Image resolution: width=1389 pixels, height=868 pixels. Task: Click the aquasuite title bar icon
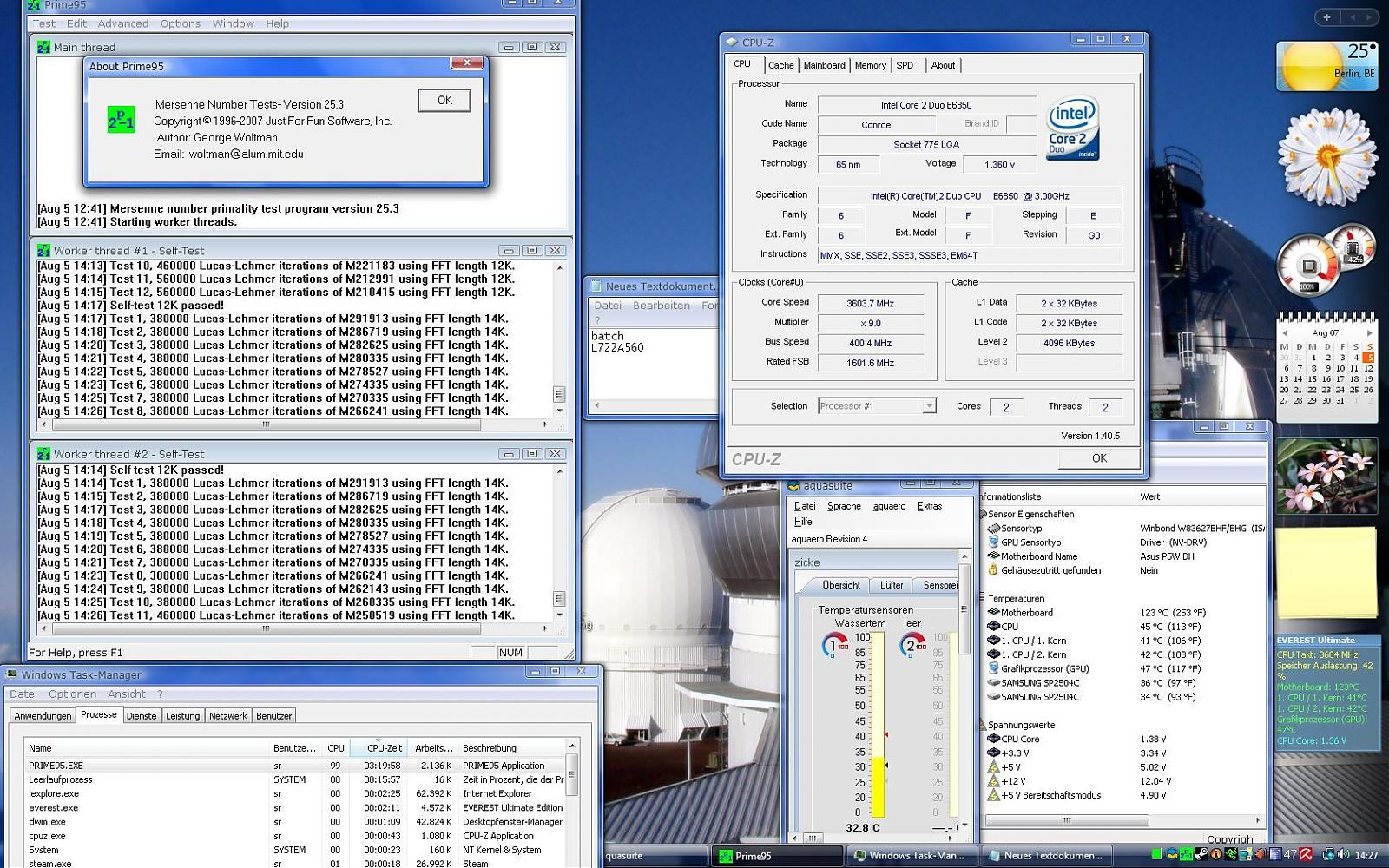(793, 486)
